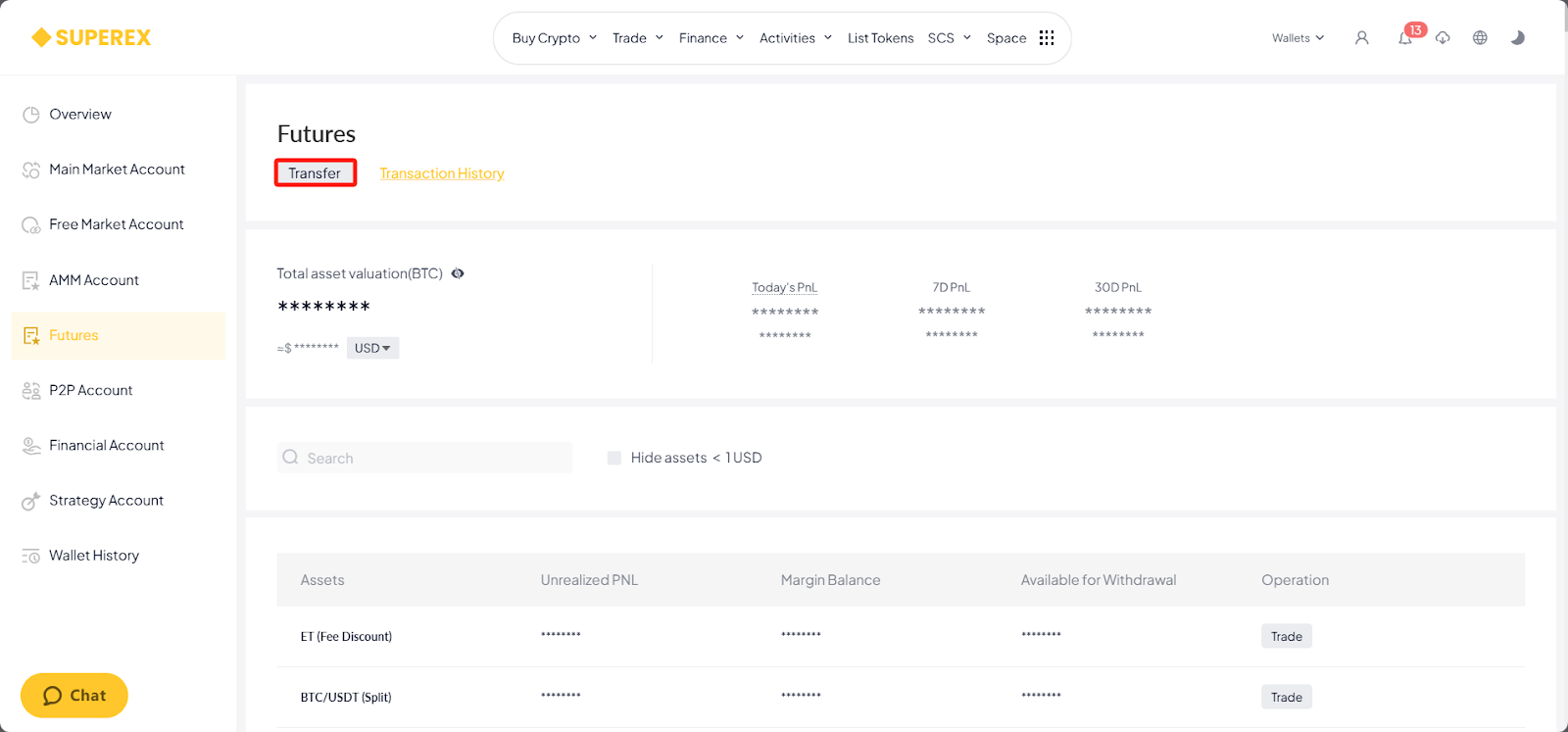Expand the Activities menu

tap(796, 38)
